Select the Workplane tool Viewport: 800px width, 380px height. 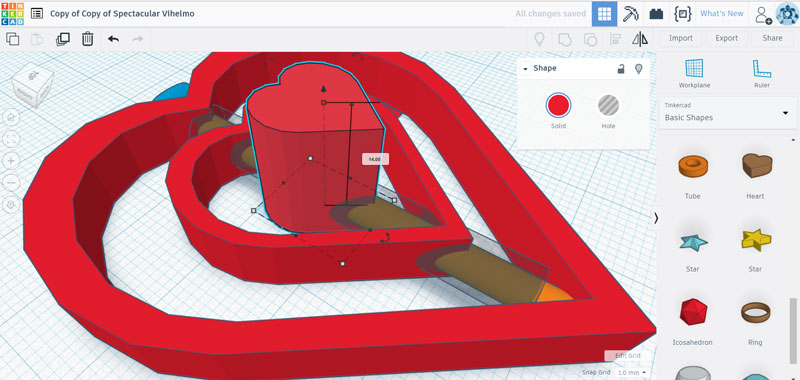pyautogui.click(x=694, y=73)
